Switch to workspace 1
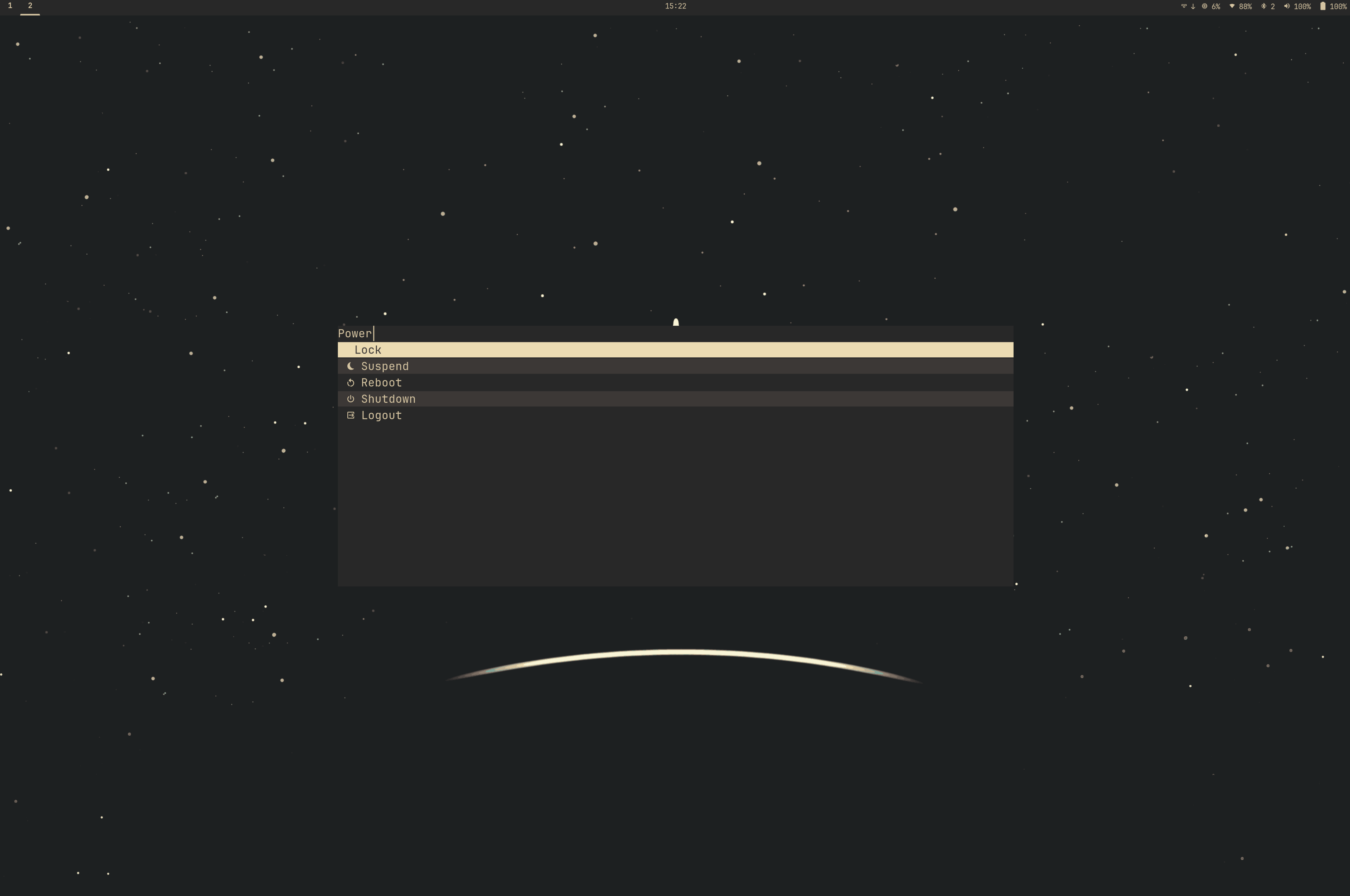Viewport: 1350px width, 896px height. tap(10, 6)
